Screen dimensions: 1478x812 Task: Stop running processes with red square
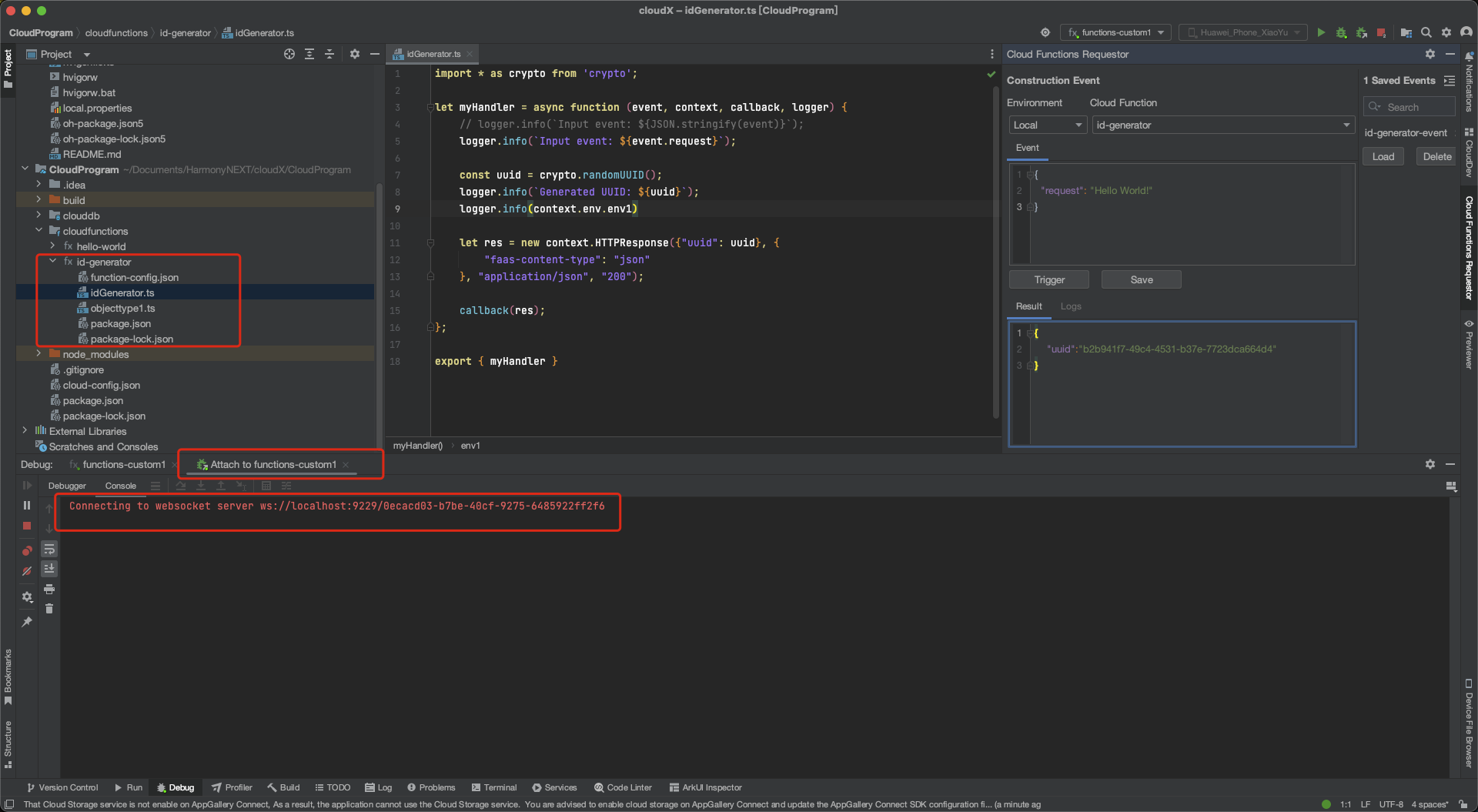pyautogui.click(x=1381, y=32)
